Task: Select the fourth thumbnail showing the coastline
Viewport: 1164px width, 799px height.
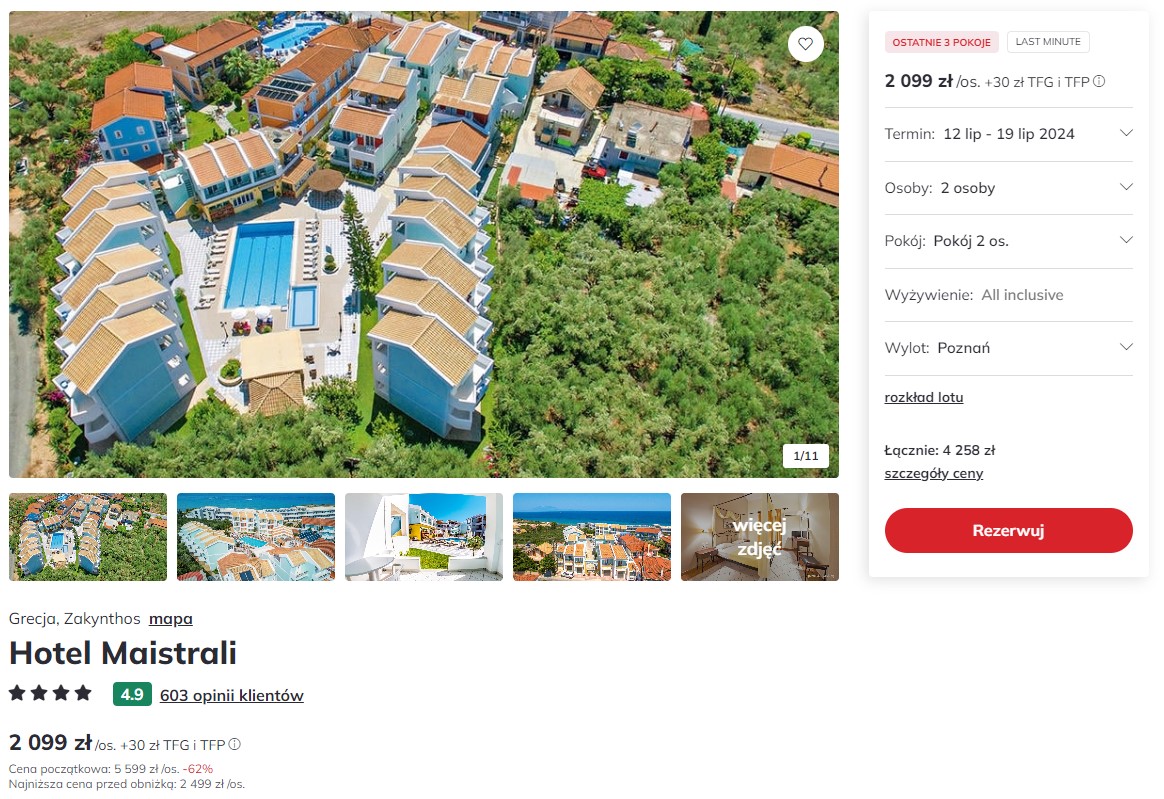Action: coord(592,537)
